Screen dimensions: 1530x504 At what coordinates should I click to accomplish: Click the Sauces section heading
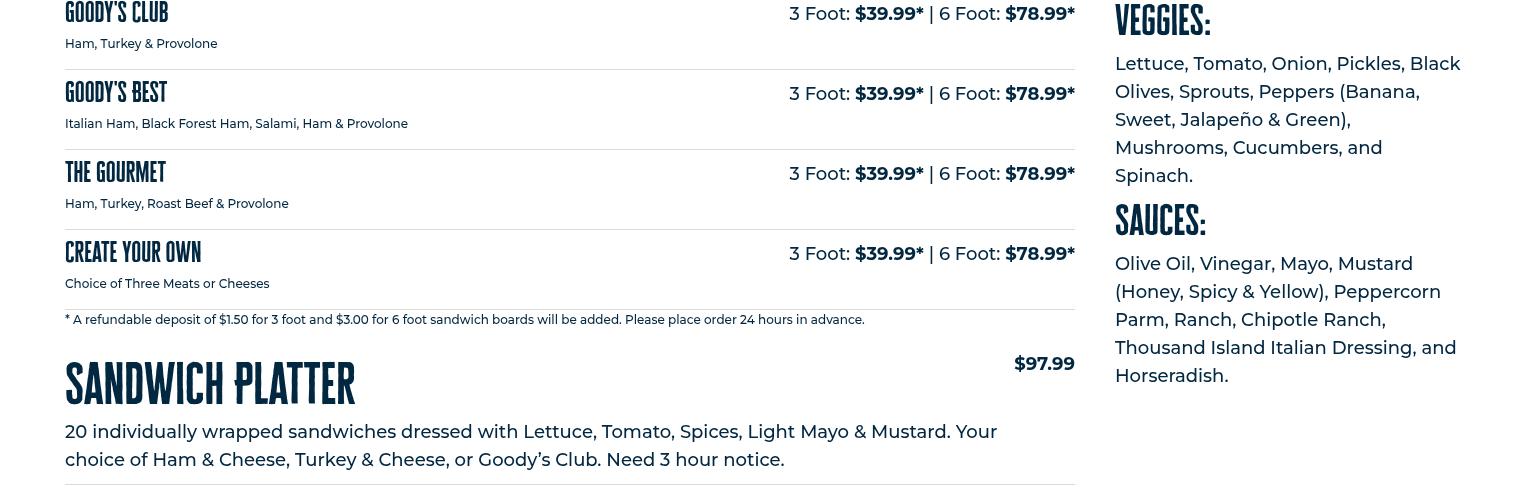(1160, 220)
